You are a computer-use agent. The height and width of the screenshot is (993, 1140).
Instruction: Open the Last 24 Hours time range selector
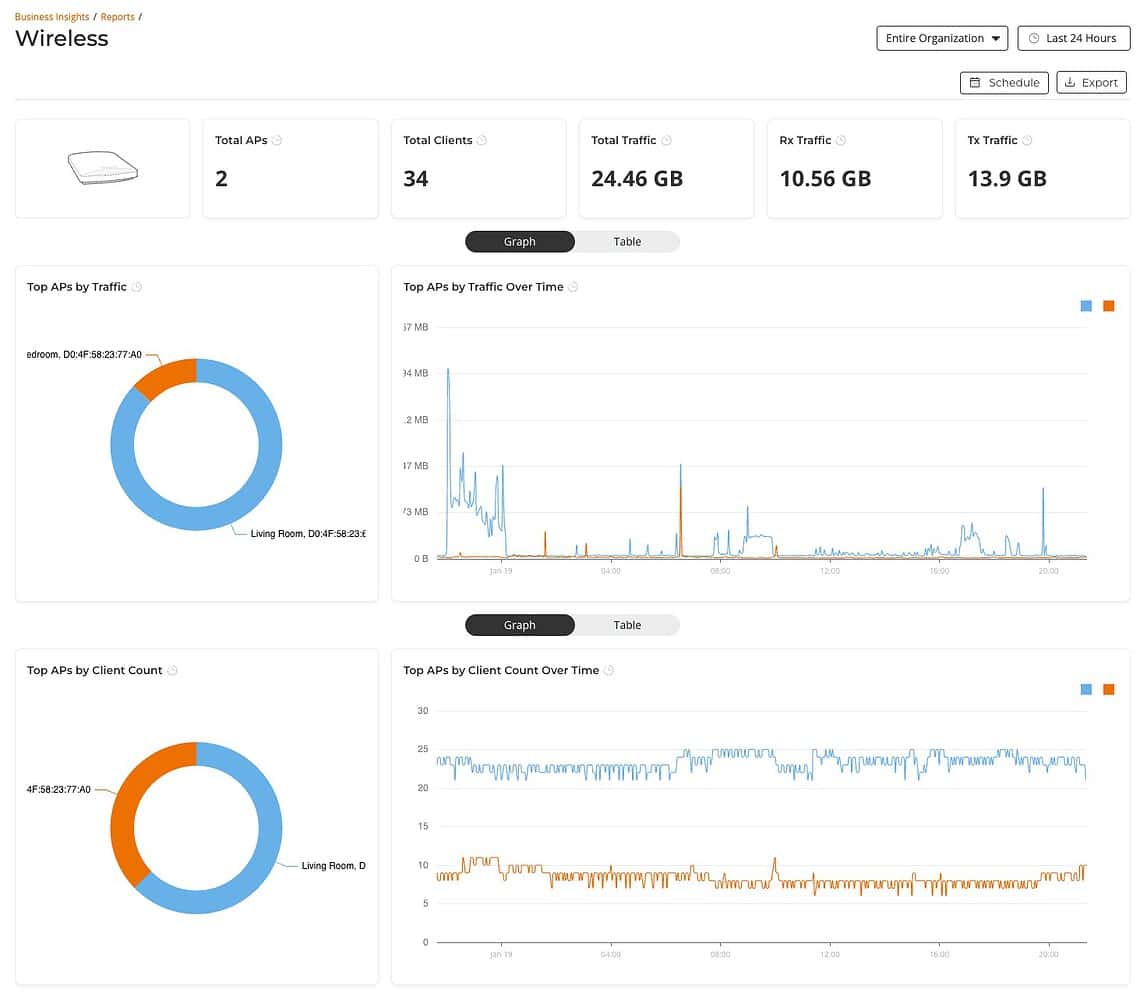pos(1073,37)
